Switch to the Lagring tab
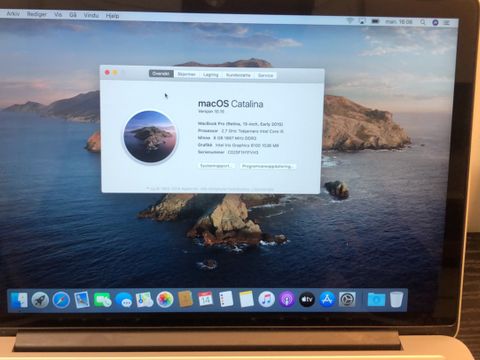Viewport: 480px width, 360px height. (211, 75)
